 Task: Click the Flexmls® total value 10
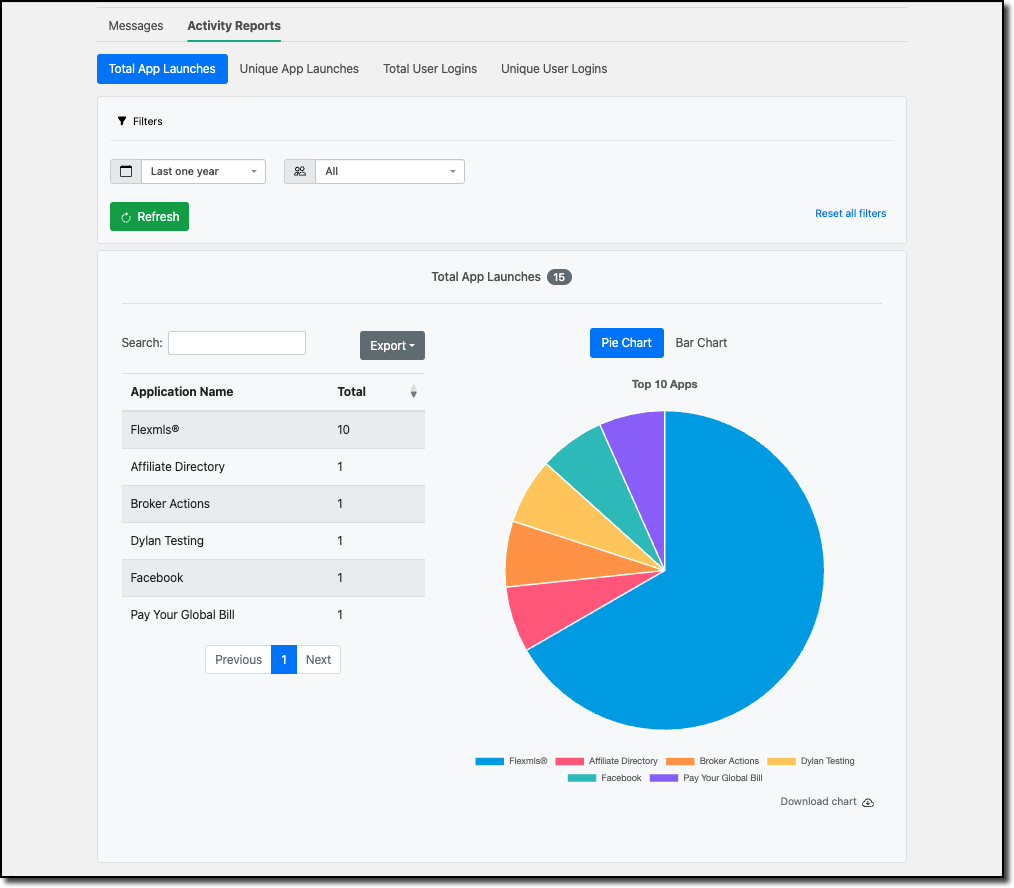click(x=343, y=429)
